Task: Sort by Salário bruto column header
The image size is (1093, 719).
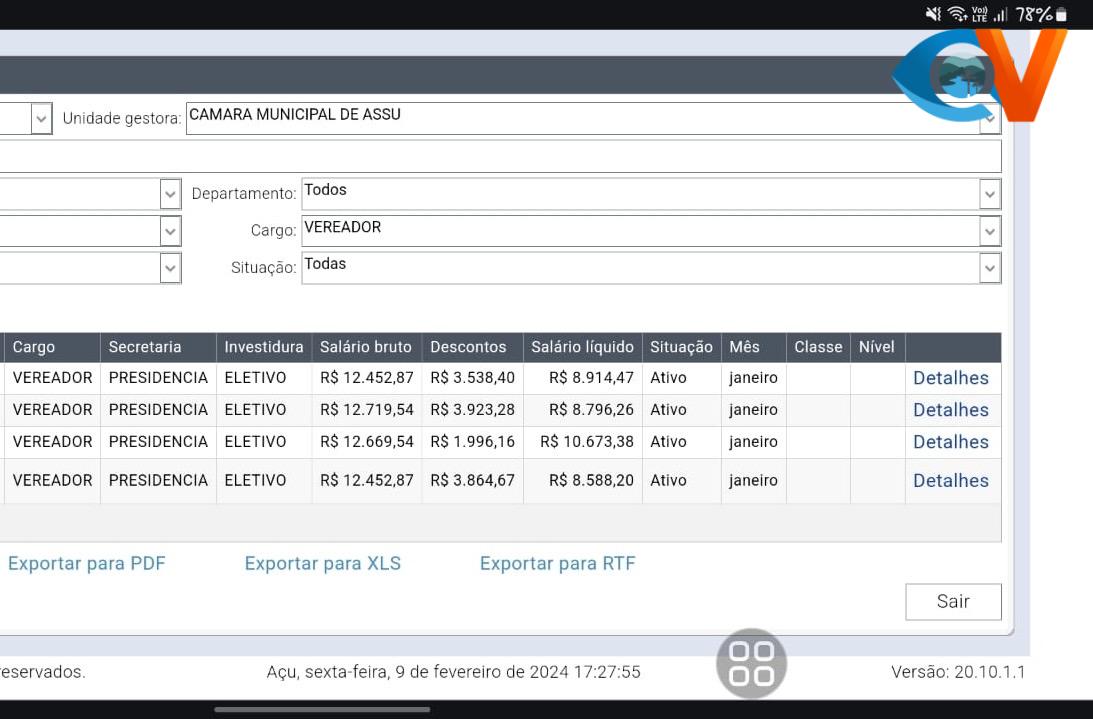Action: click(366, 347)
